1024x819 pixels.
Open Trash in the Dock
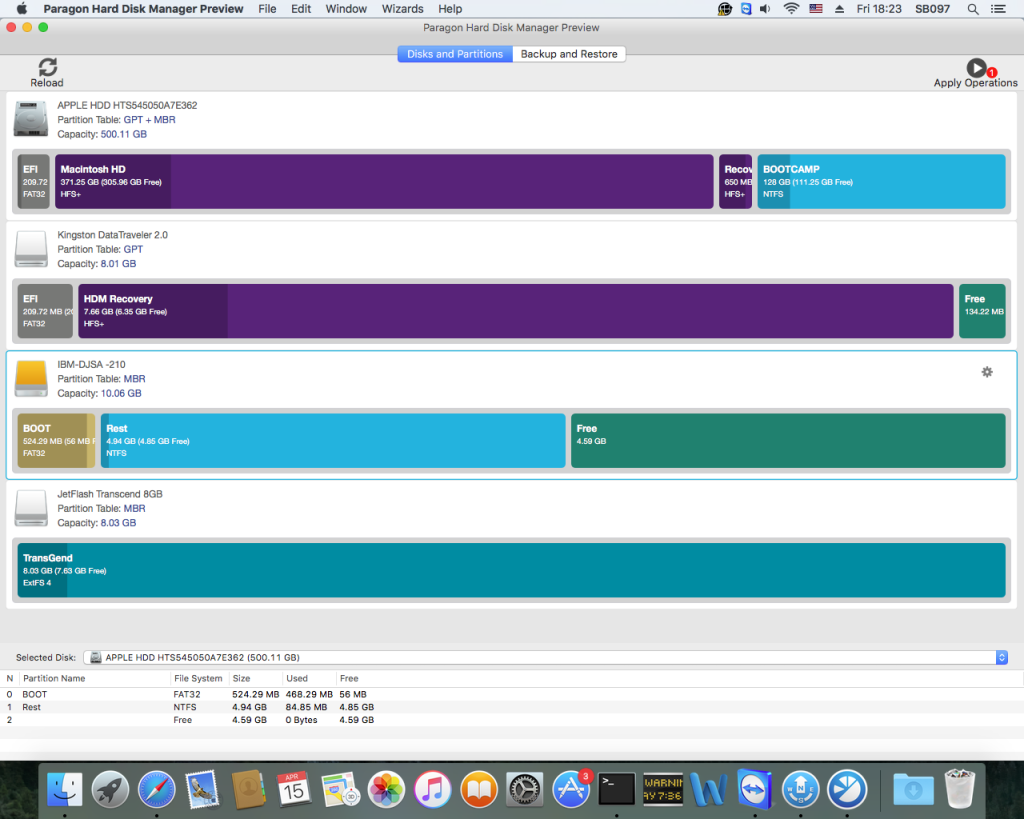[959, 789]
